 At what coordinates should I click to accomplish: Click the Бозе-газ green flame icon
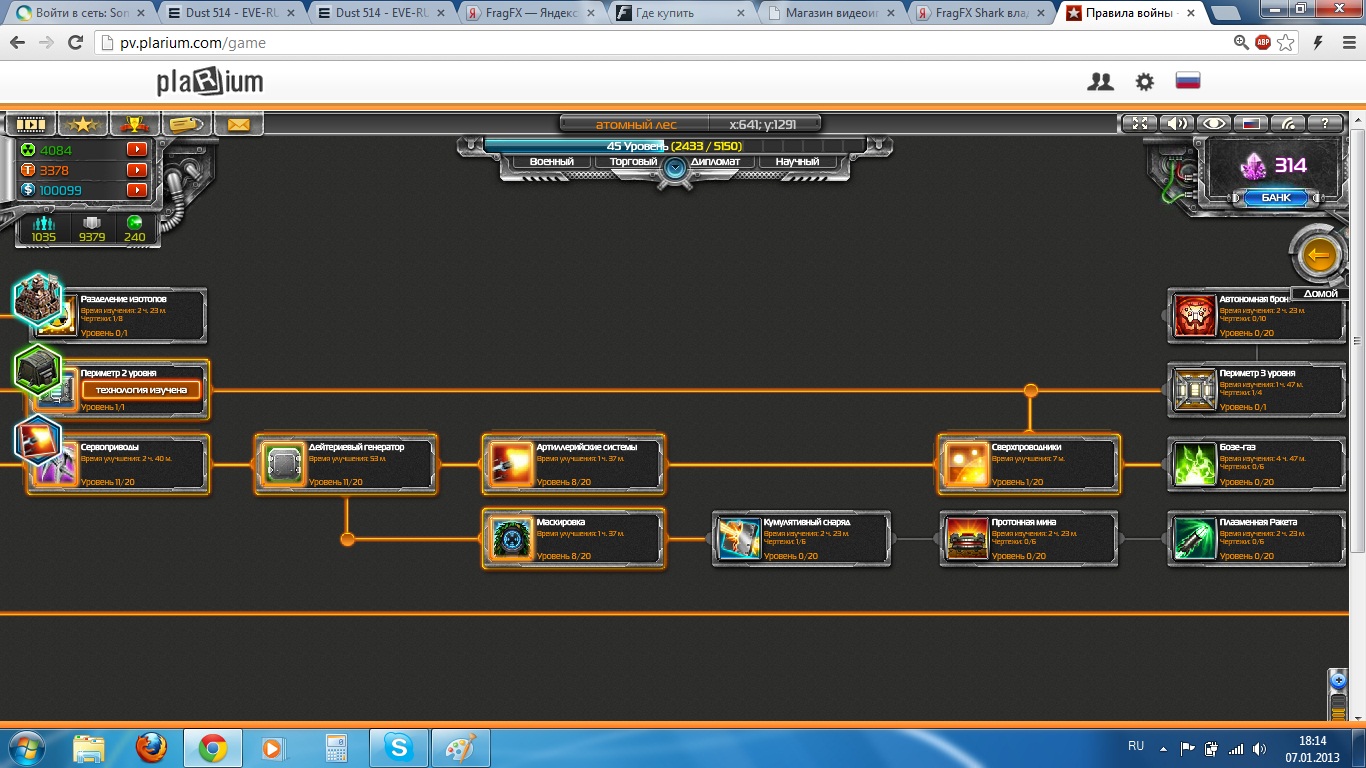[1195, 464]
